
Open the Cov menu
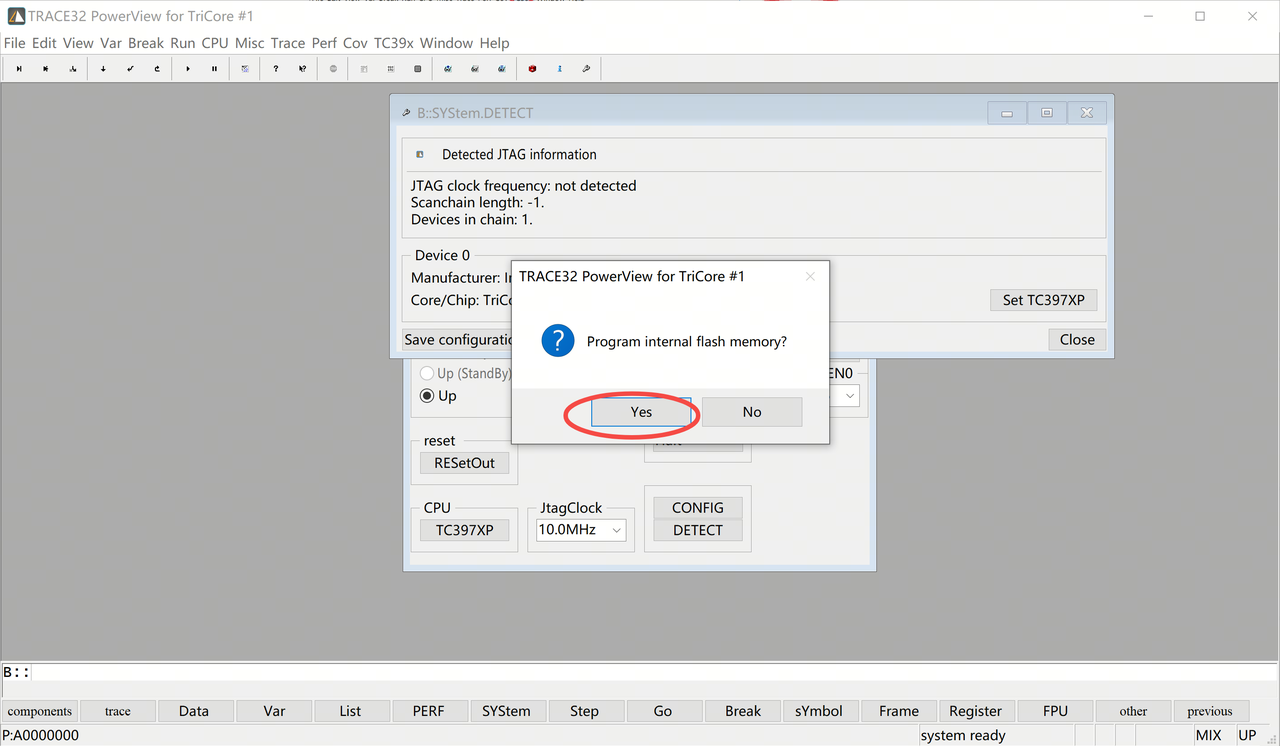[356, 43]
